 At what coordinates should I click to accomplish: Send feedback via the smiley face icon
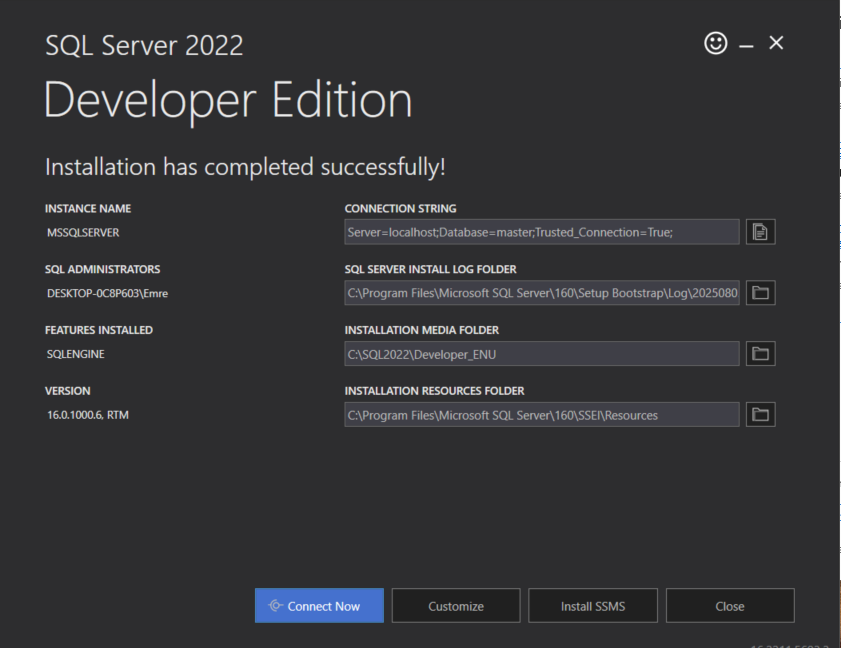pos(715,43)
